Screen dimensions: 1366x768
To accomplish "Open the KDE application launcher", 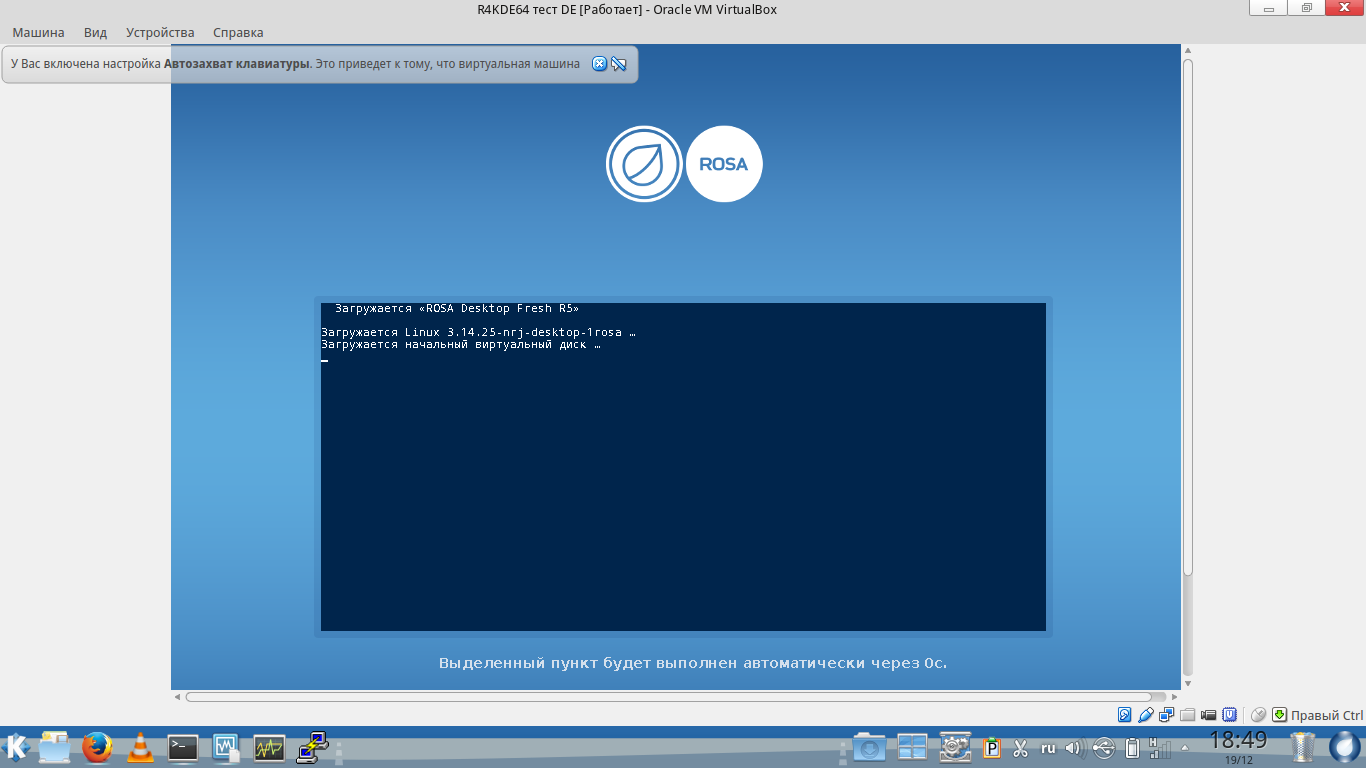I will (16, 747).
